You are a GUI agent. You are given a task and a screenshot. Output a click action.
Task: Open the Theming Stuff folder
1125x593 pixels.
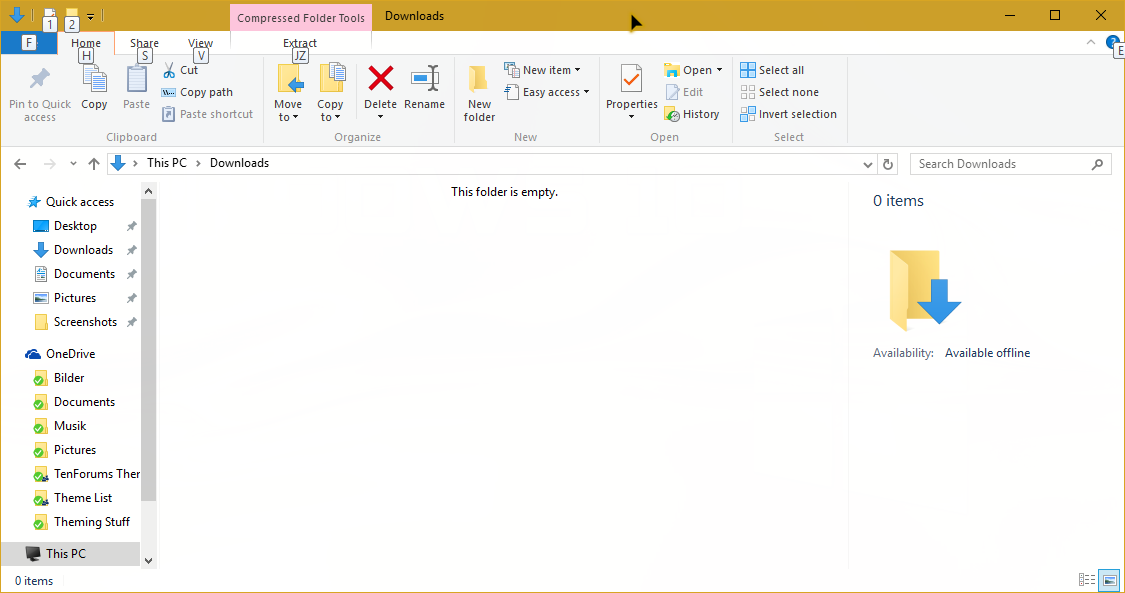(x=92, y=522)
